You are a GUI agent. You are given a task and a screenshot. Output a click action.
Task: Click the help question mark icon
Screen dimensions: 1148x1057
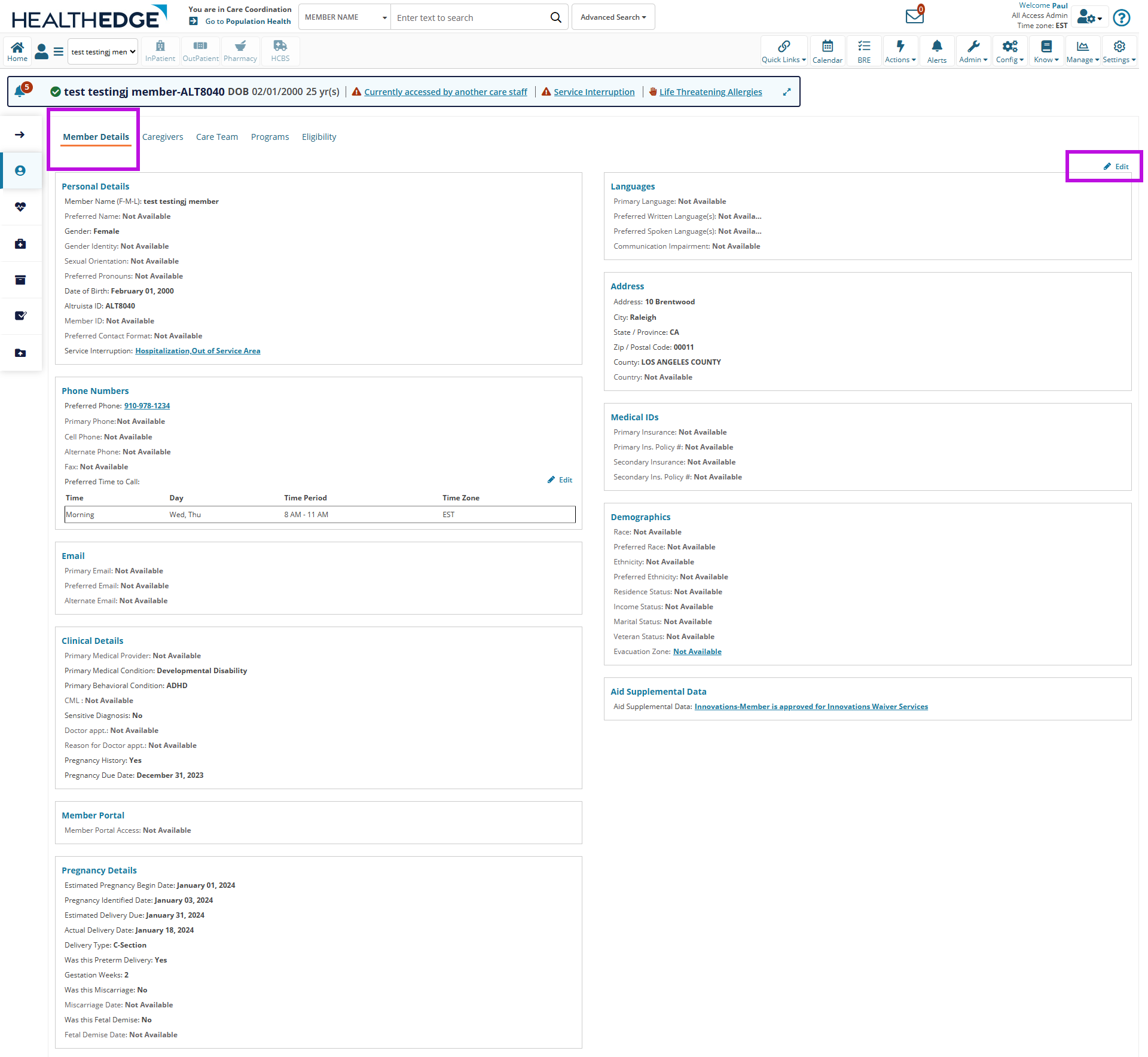coord(1121,18)
